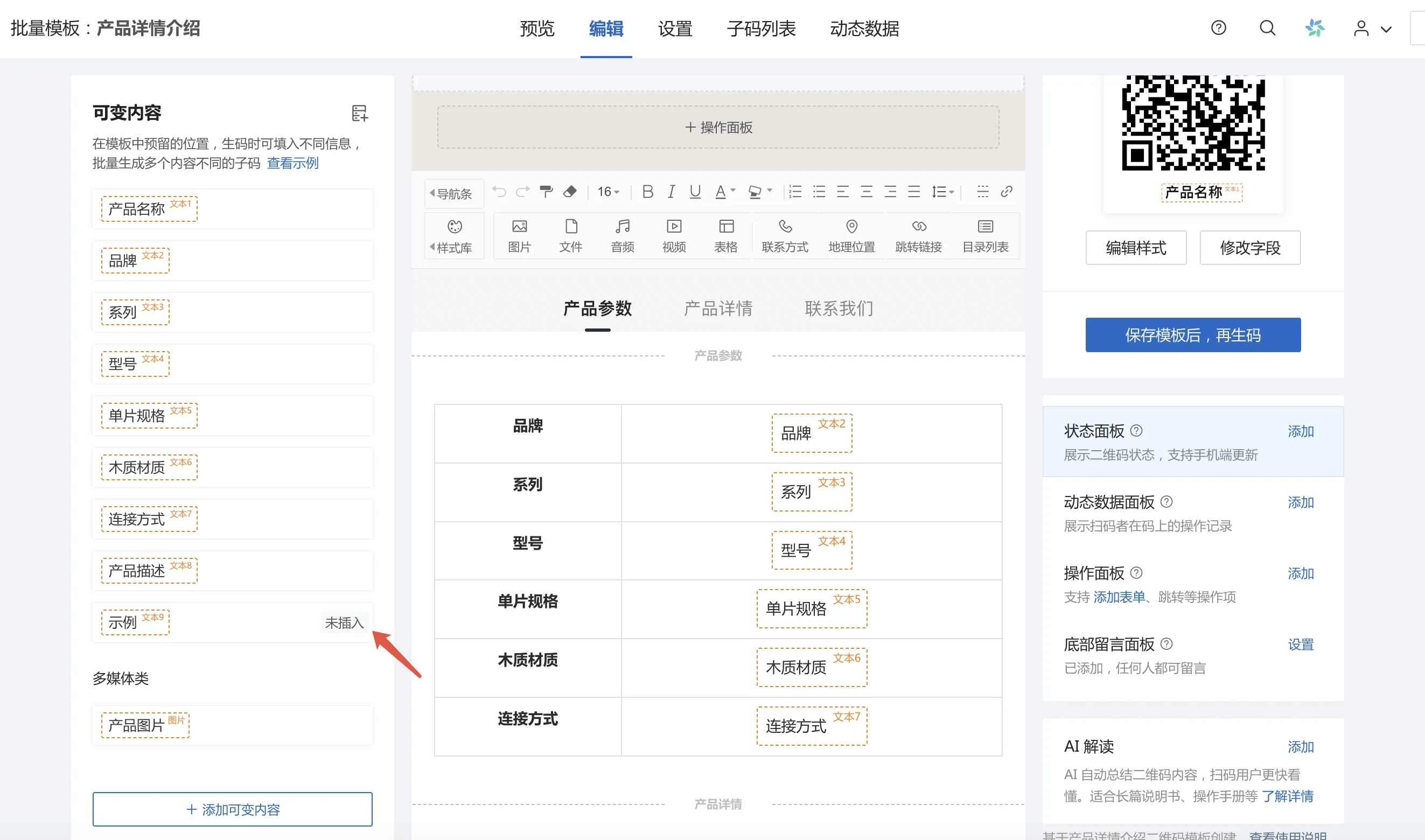Open the font size 16 dropdown

[609, 192]
